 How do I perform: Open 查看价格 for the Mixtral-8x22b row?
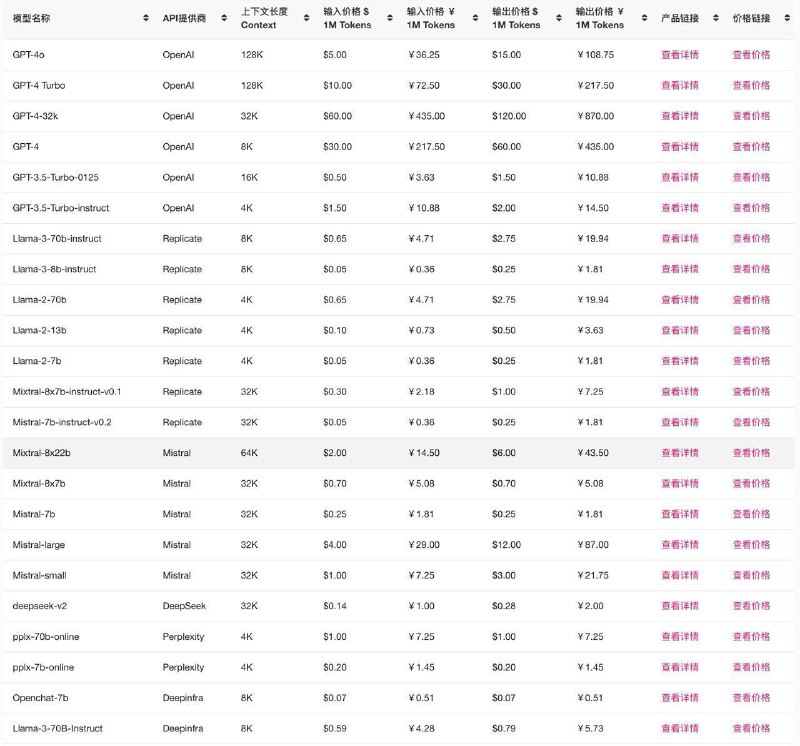(x=752, y=453)
